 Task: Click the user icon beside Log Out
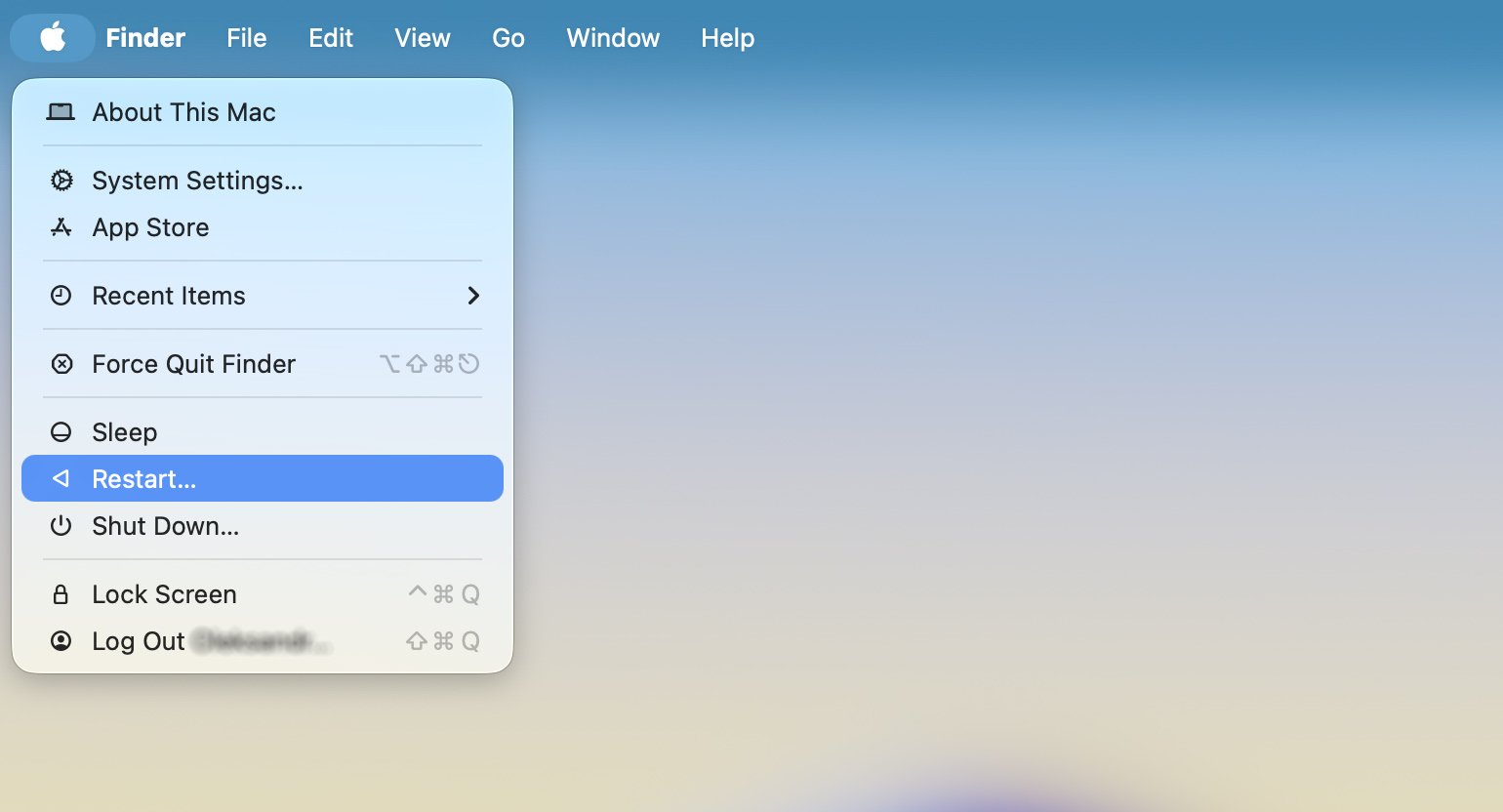coord(61,641)
